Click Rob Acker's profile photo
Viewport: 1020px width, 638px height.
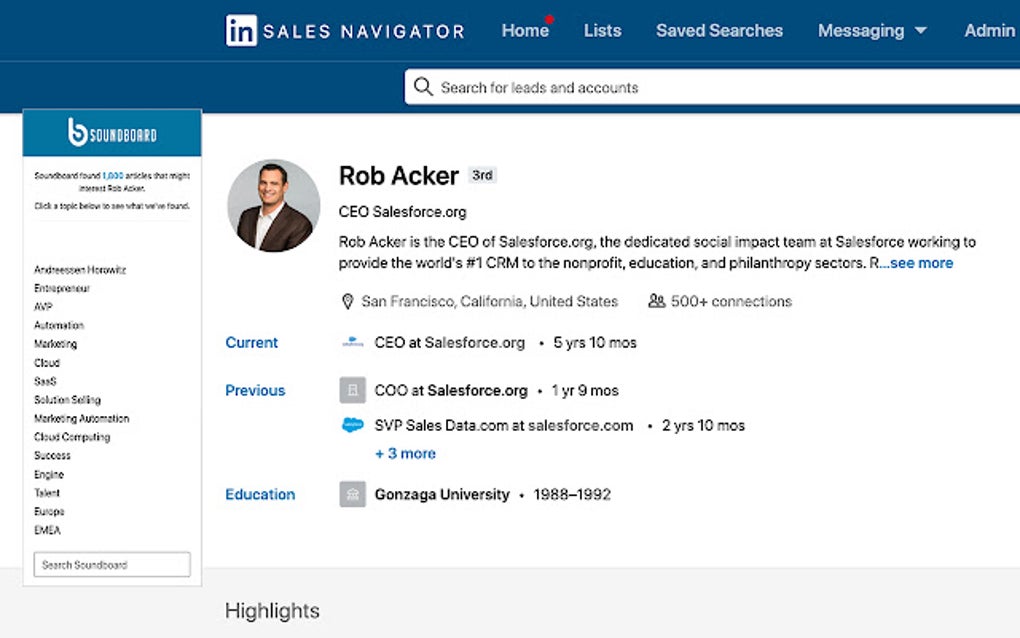pyautogui.click(x=274, y=205)
